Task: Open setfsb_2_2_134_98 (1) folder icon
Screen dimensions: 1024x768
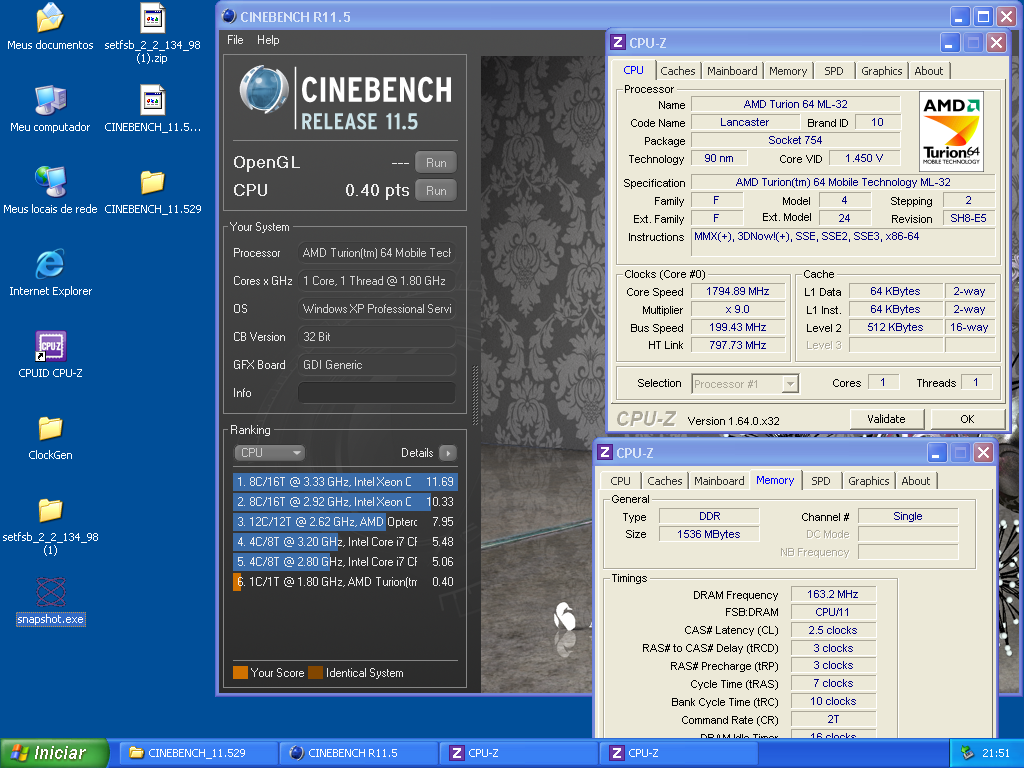Action: tap(50, 511)
